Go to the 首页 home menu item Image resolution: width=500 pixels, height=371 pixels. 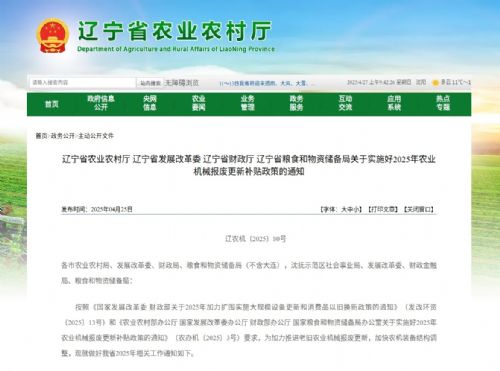tap(52, 104)
